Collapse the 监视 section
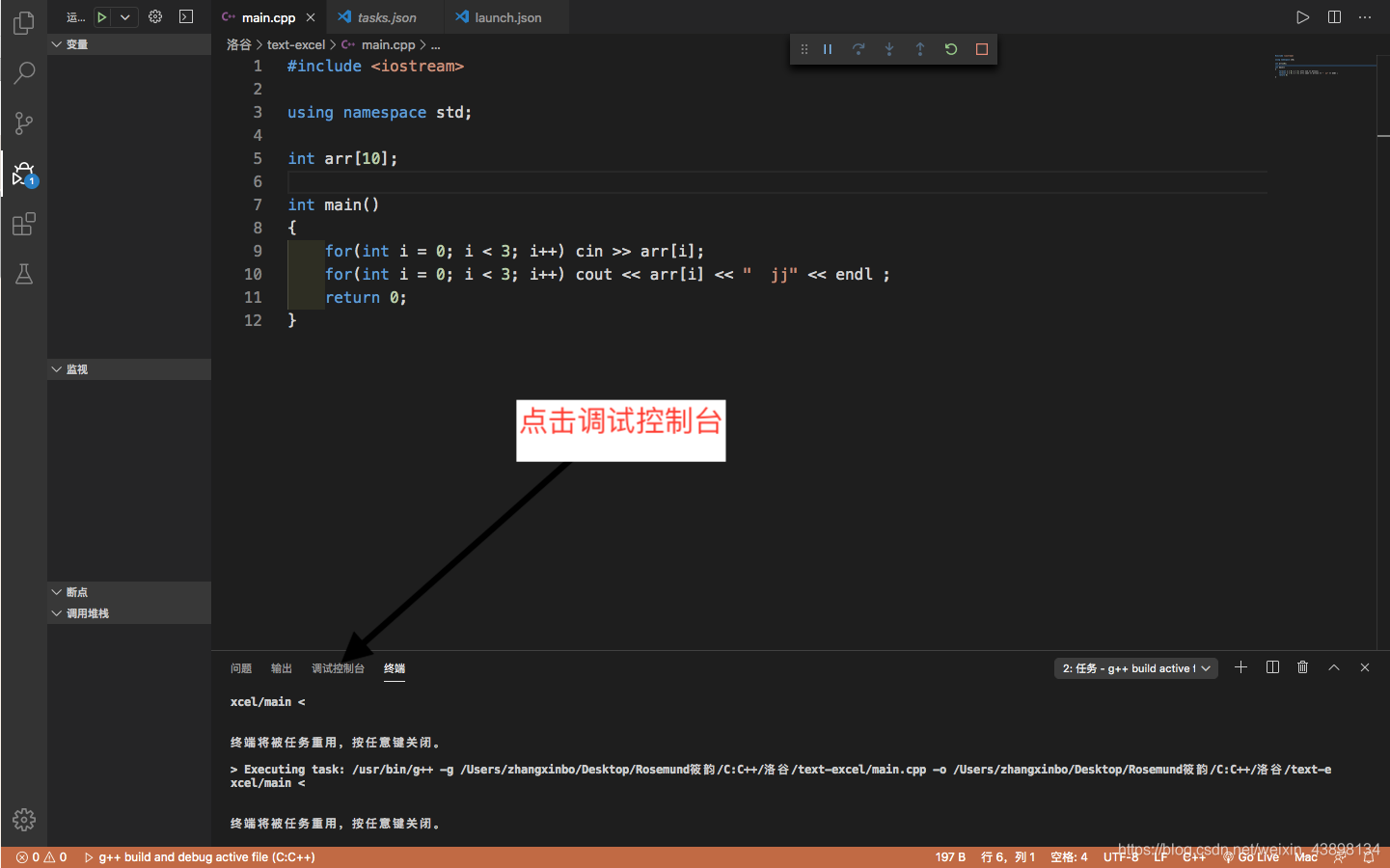The width and height of the screenshot is (1390, 868). [x=129, y=369]
